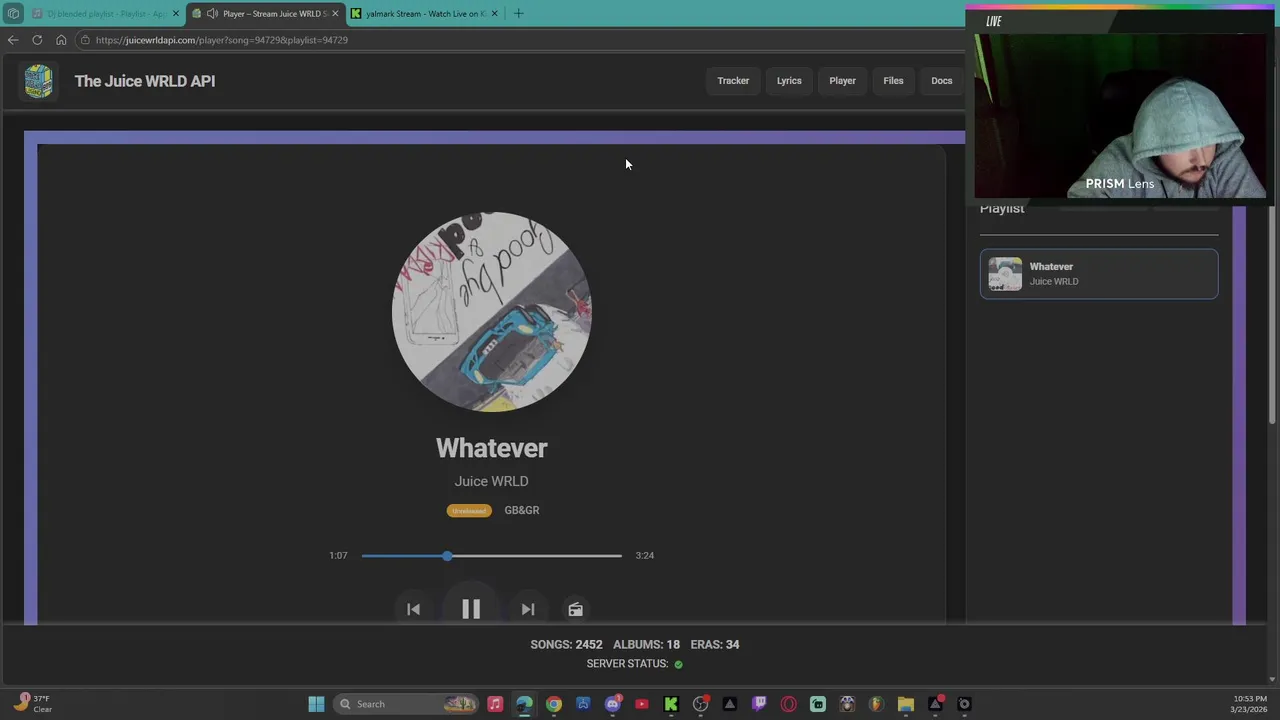Screen dimensions: 1280x720
Task: Open the Lyrics nav item
Action: pyautogui.click(x=789, y=81)
